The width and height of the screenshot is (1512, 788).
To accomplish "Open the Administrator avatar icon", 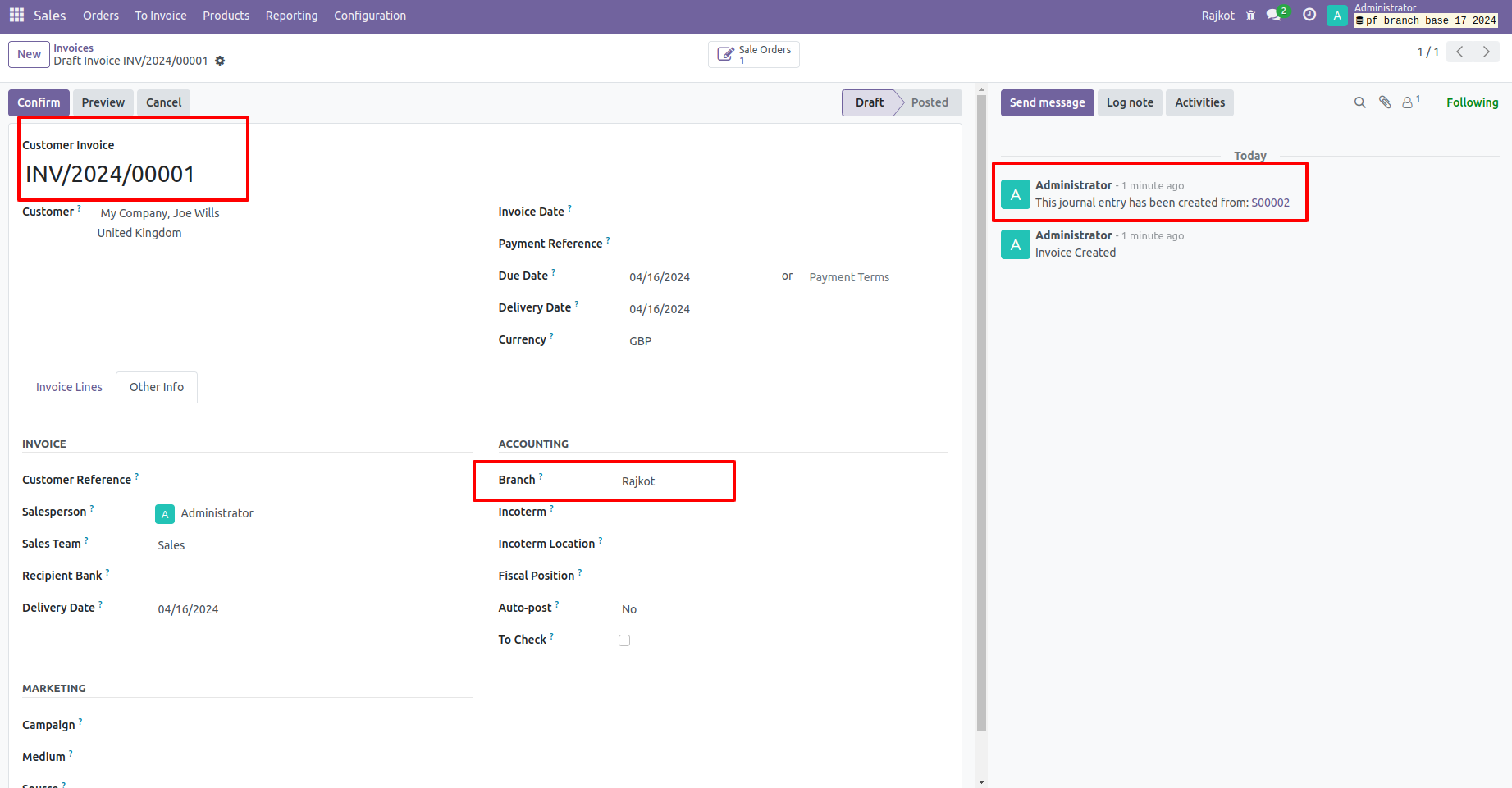I will coord(1336,15).
